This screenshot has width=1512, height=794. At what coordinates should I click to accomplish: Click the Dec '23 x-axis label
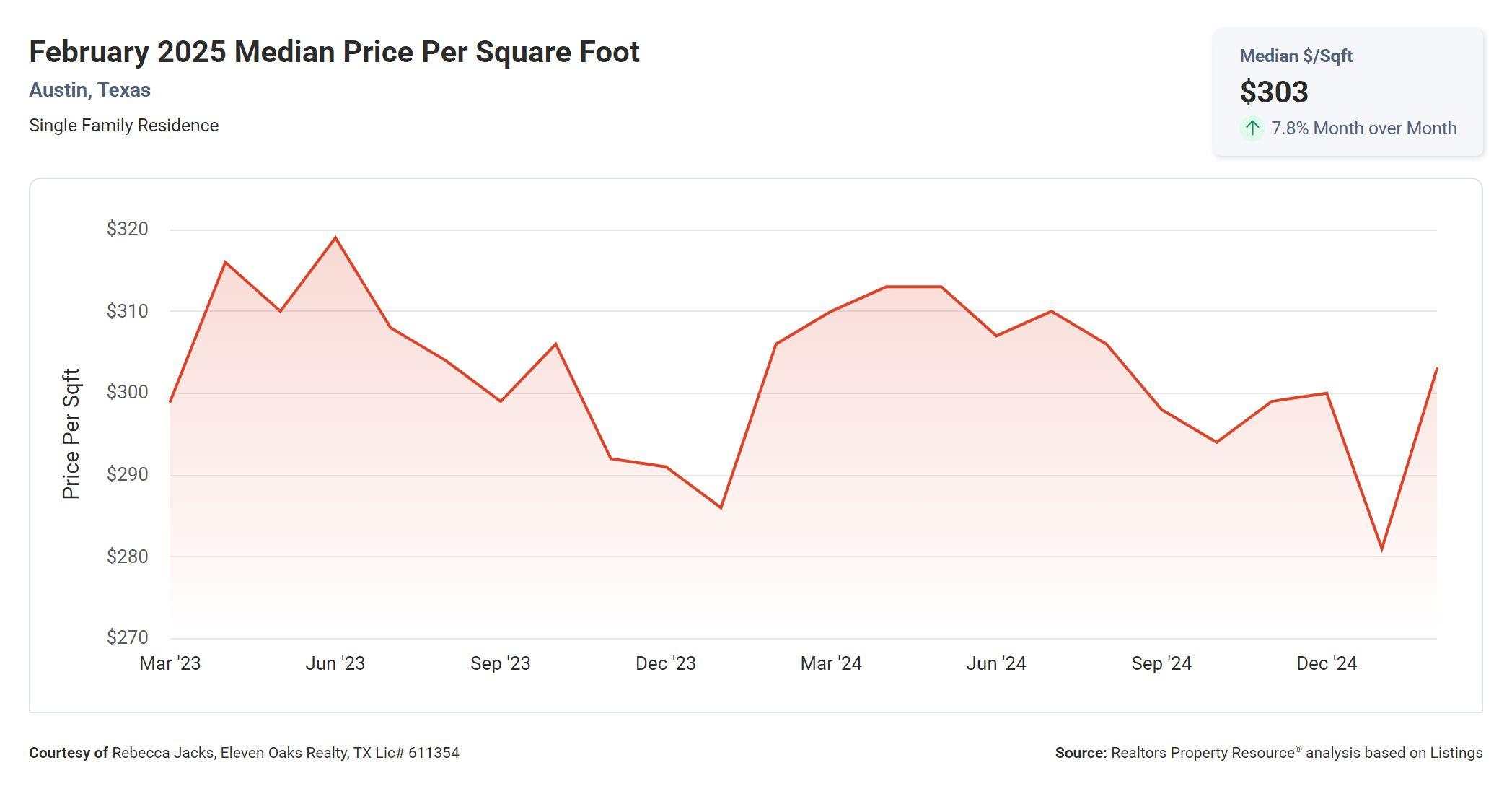(x=665, y=663)
